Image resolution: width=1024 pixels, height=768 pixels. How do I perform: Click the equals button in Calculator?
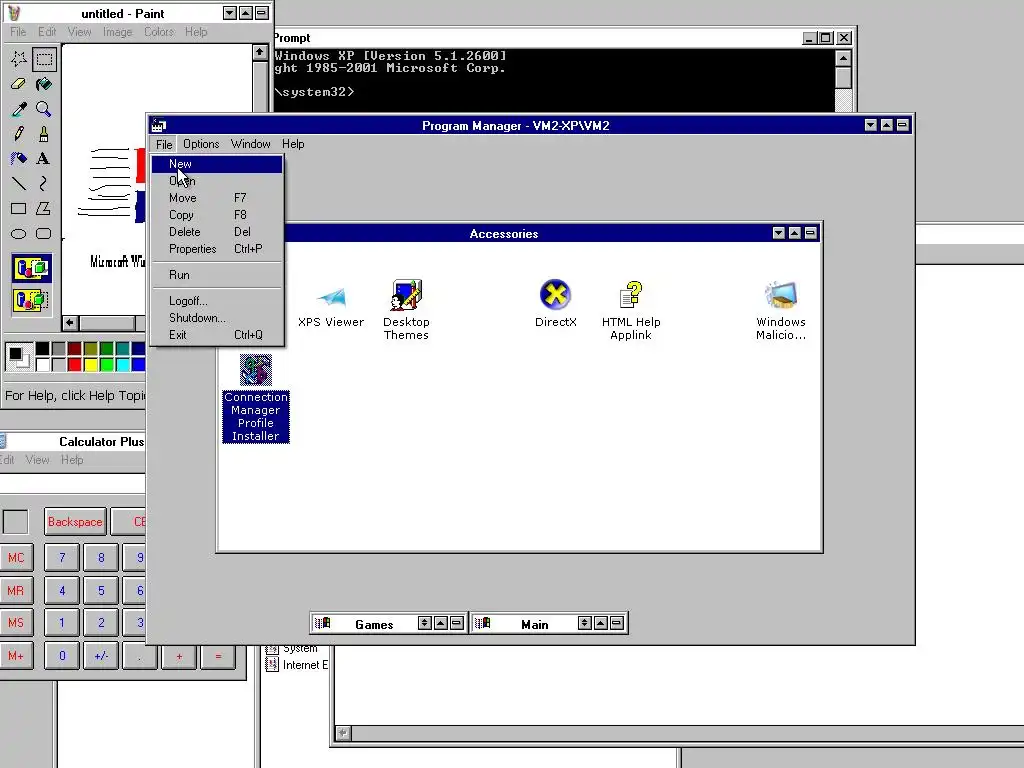tap(218, 656)
